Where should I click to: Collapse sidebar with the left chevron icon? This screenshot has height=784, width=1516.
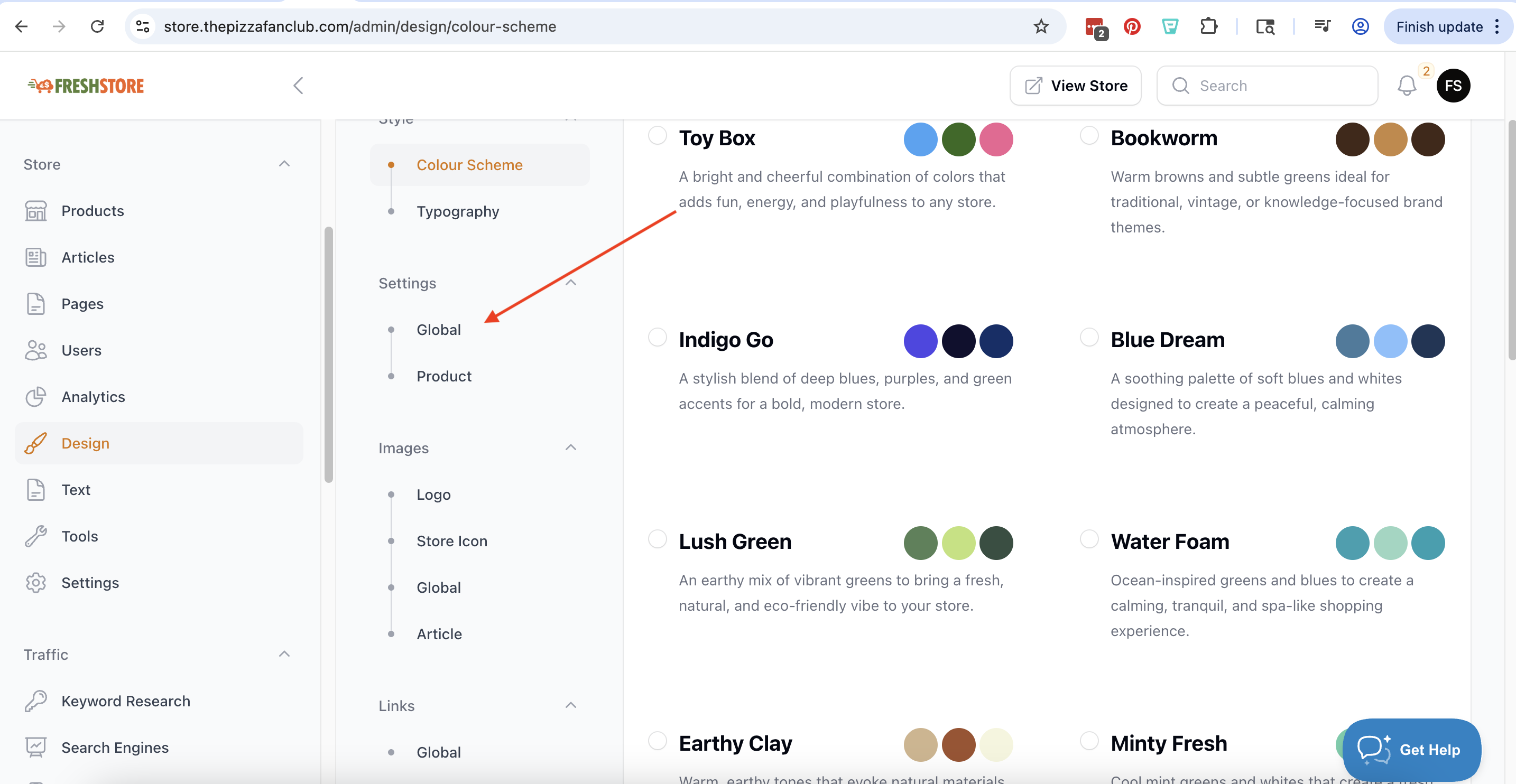(x=298, y=86)
